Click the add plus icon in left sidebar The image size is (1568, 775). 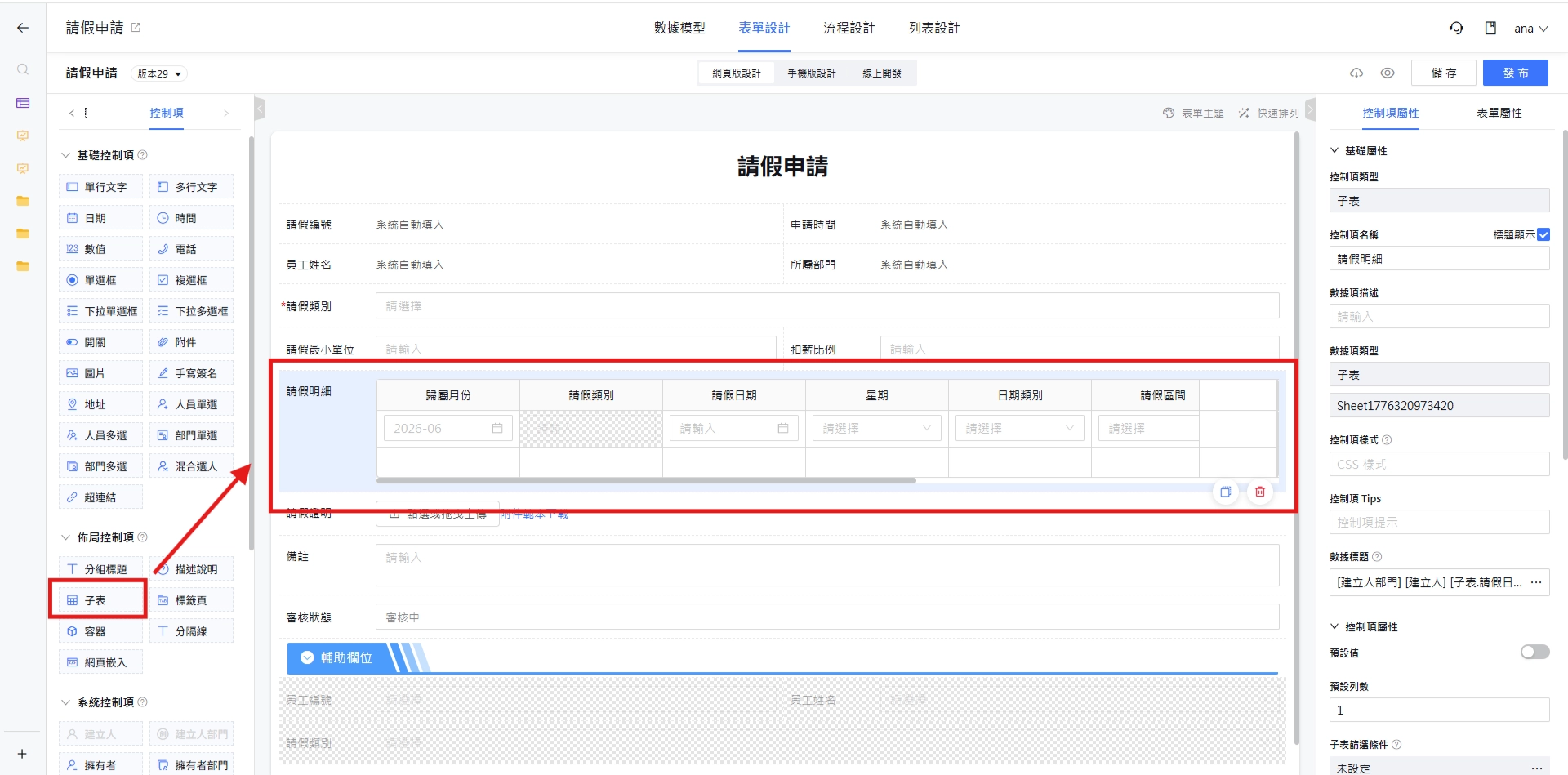click(22, 754)
